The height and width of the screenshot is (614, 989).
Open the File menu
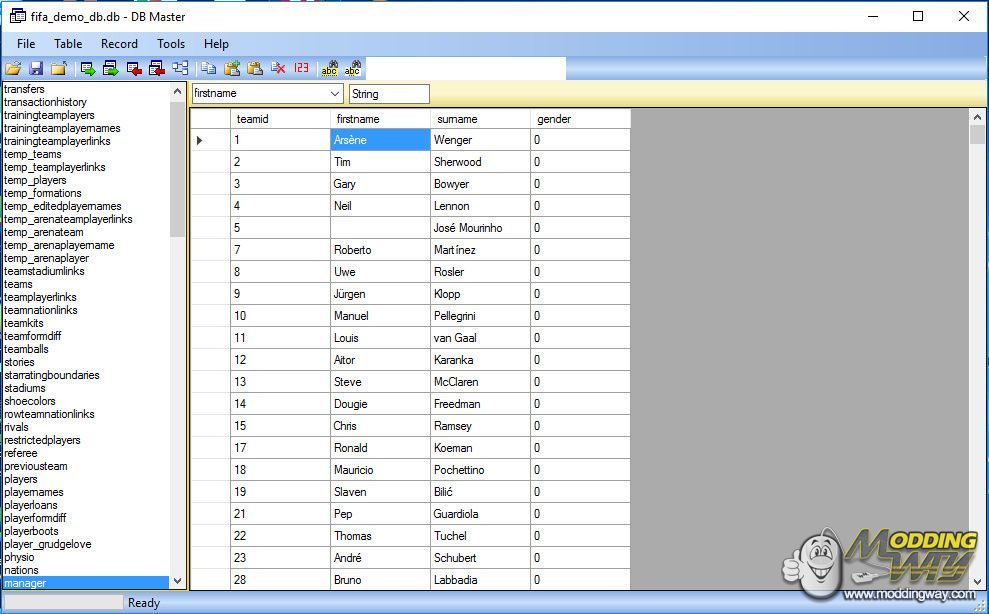tap(26, 44)
